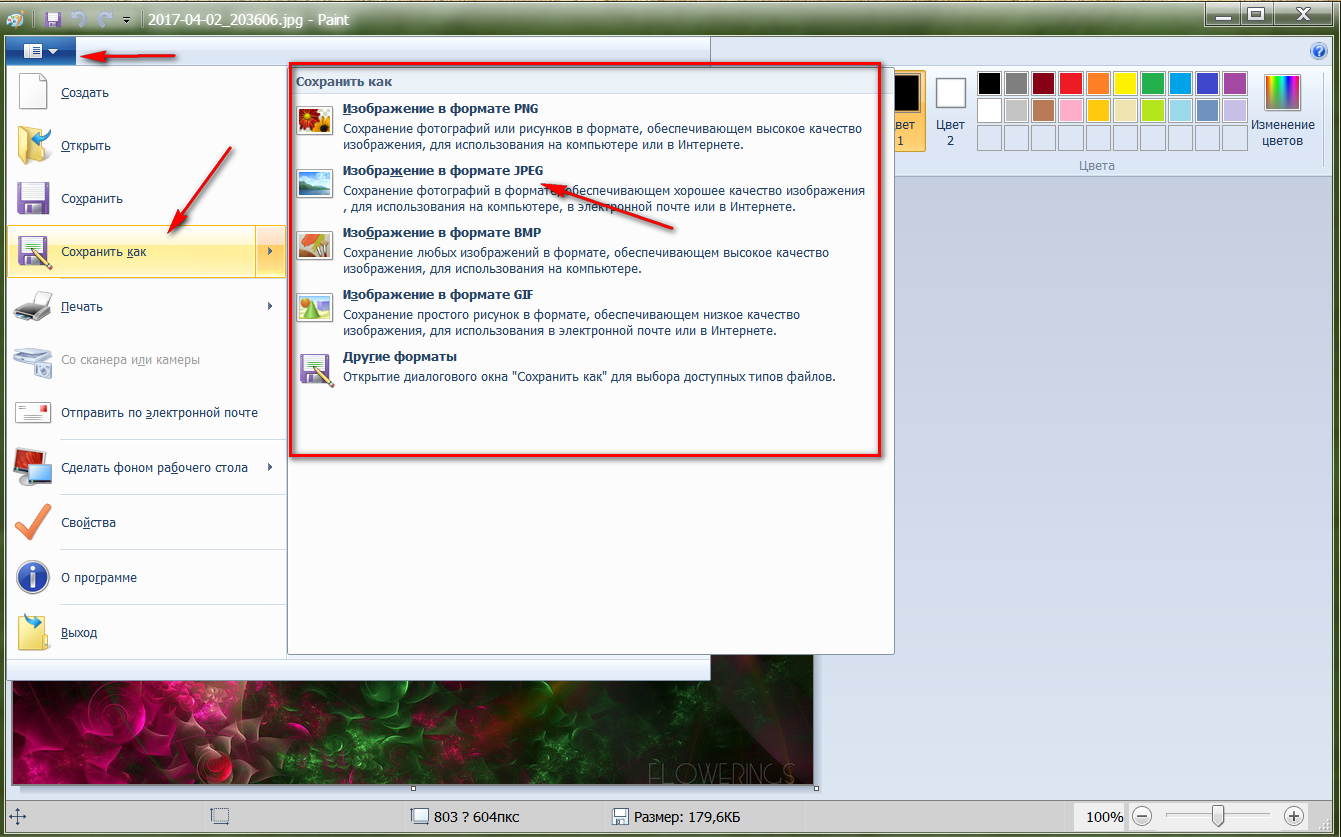Pick the red color swatch
Viewport: 1341px width, 837px height.
(1071, 83)
